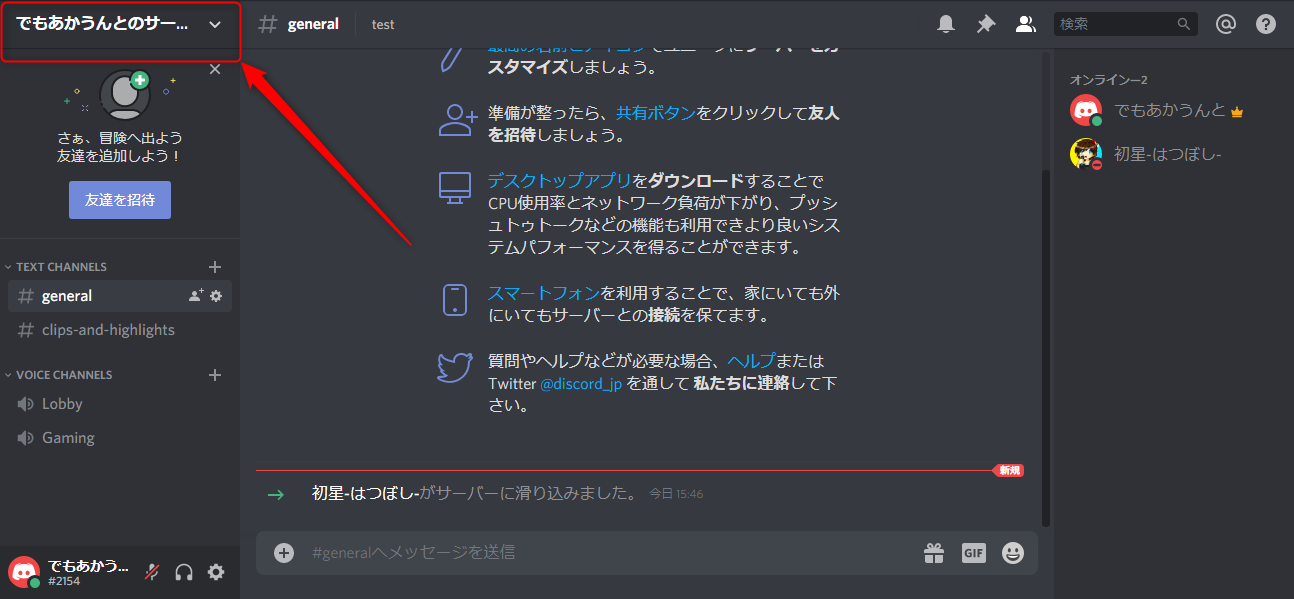Click the Twitter bird icon
The height and width of the screenshot is (599, 1294).
(455, 367)
